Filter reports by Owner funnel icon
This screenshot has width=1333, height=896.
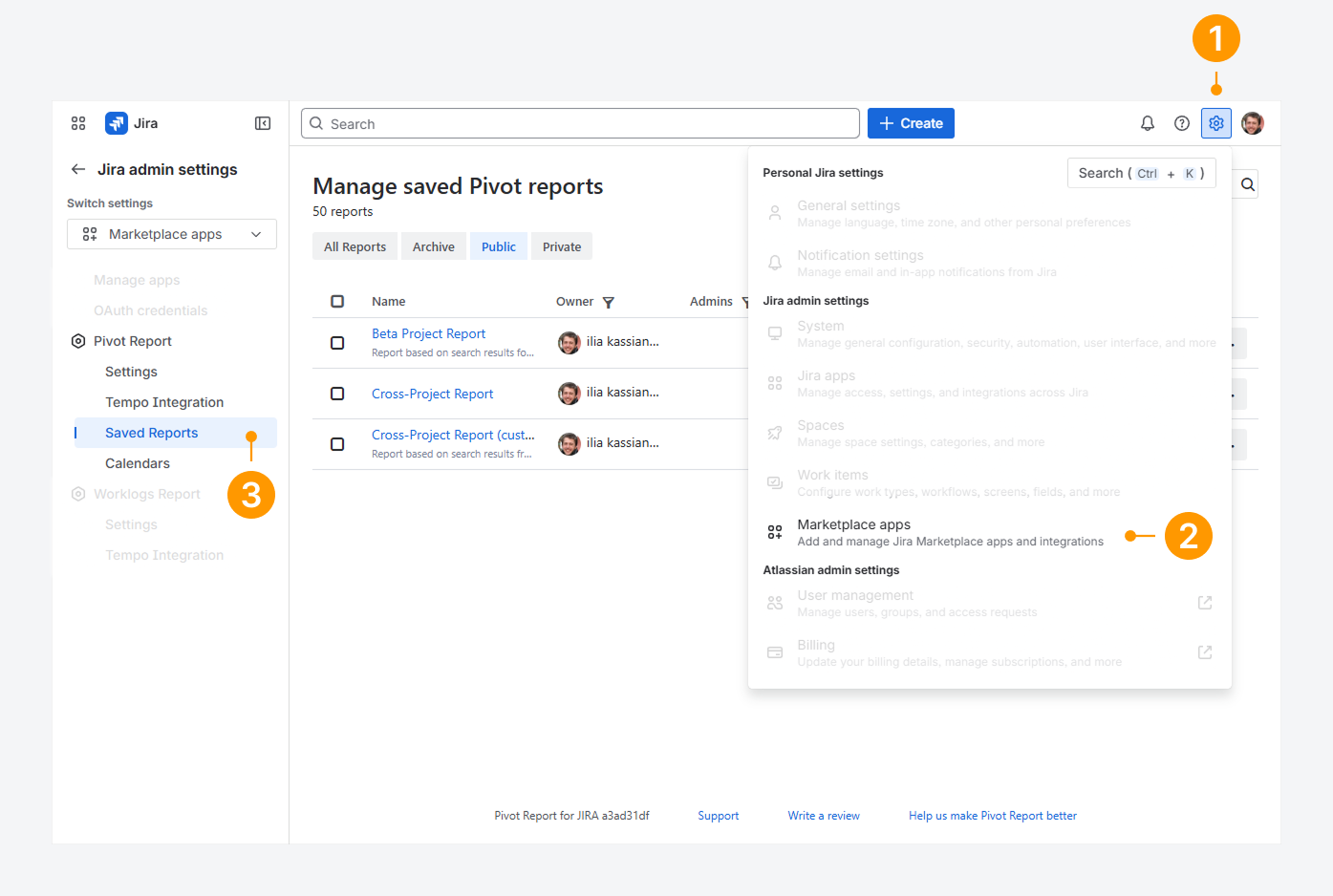click(609, 302)
